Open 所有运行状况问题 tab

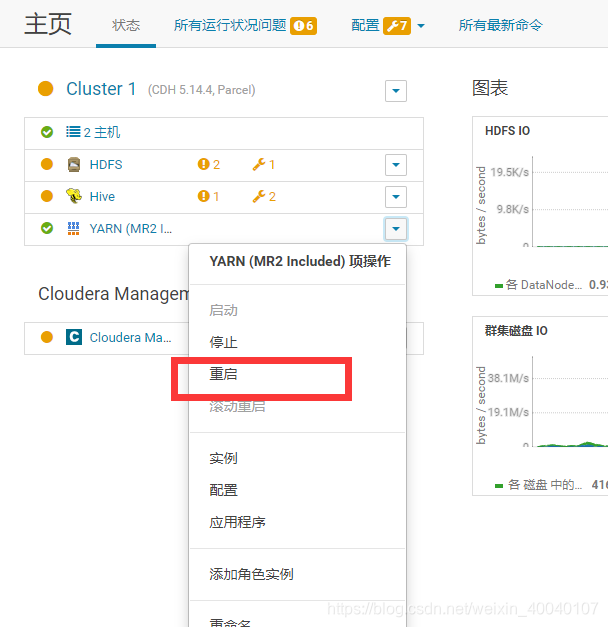pyautogui.click(x=230, y=25)
